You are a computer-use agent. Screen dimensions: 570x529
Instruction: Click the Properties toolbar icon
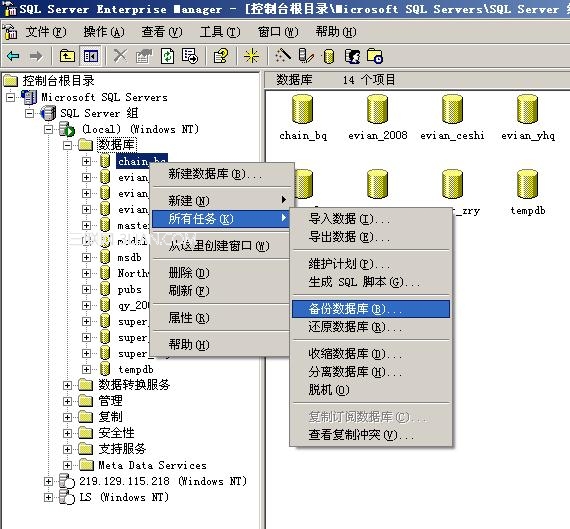pyautogui.click(x=144, y=56)
